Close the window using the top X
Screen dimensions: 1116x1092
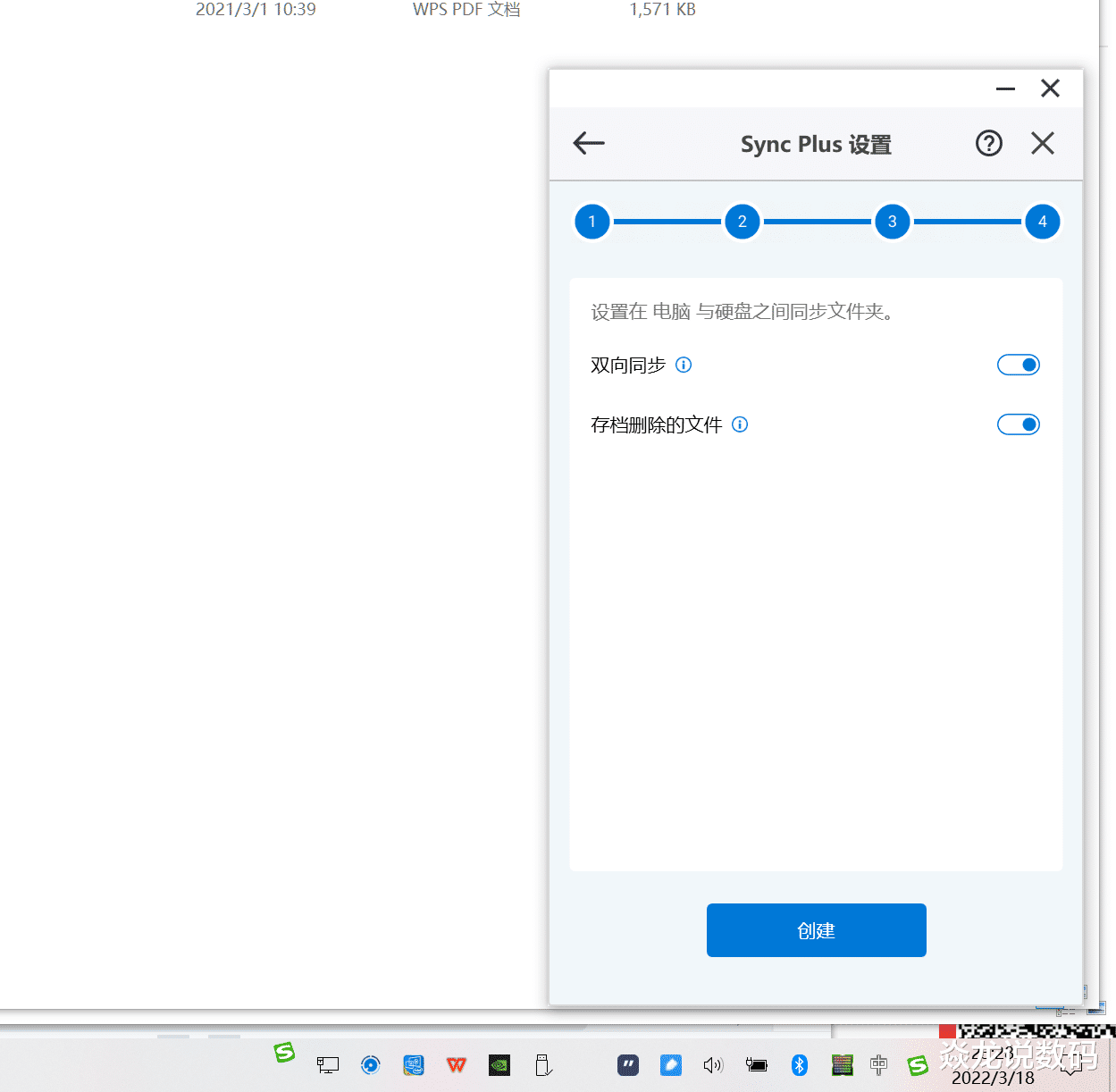coord(1050,88)
